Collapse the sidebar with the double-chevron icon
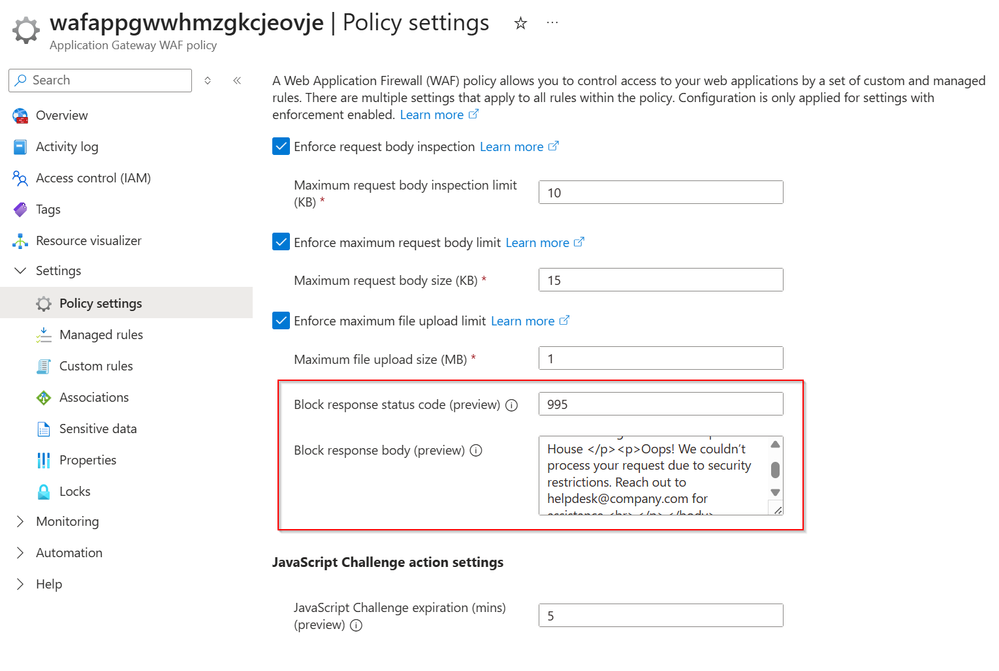 (x=237, y=80)
